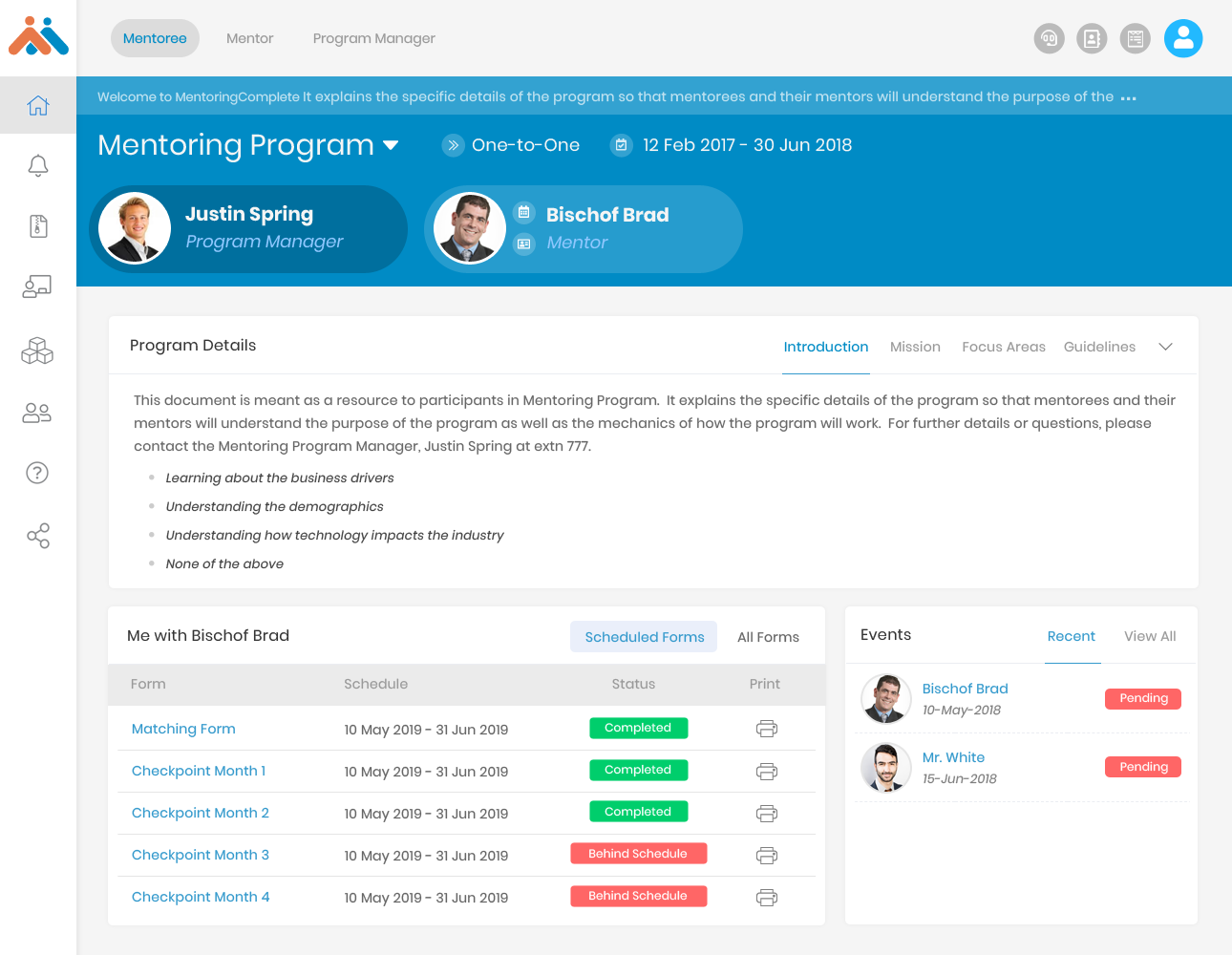Switch to All Forms view
The width and height of the screenshot is (1232, 955).
pos(767,637)
